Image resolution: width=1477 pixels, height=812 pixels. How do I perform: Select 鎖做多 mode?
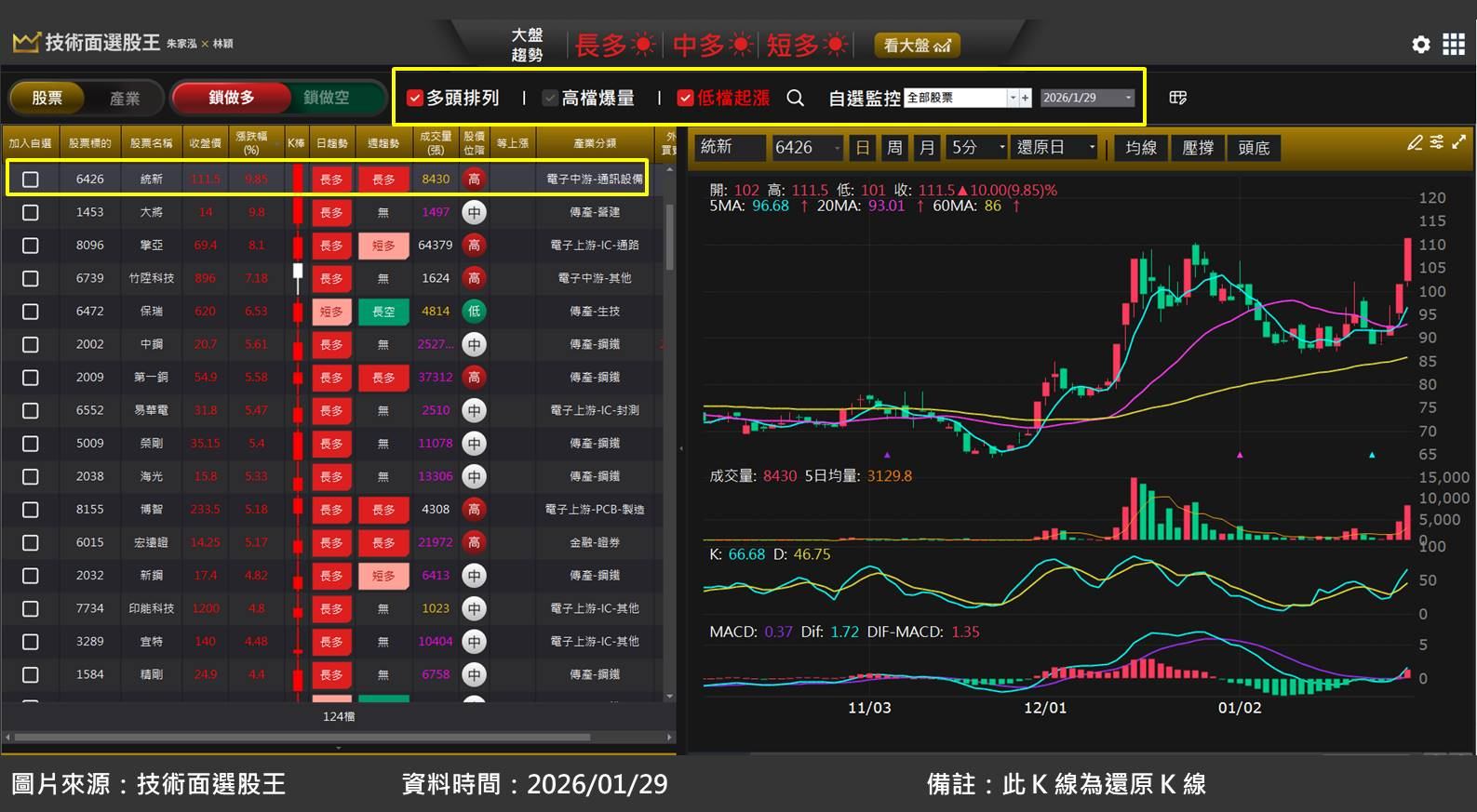click(231, 98)
